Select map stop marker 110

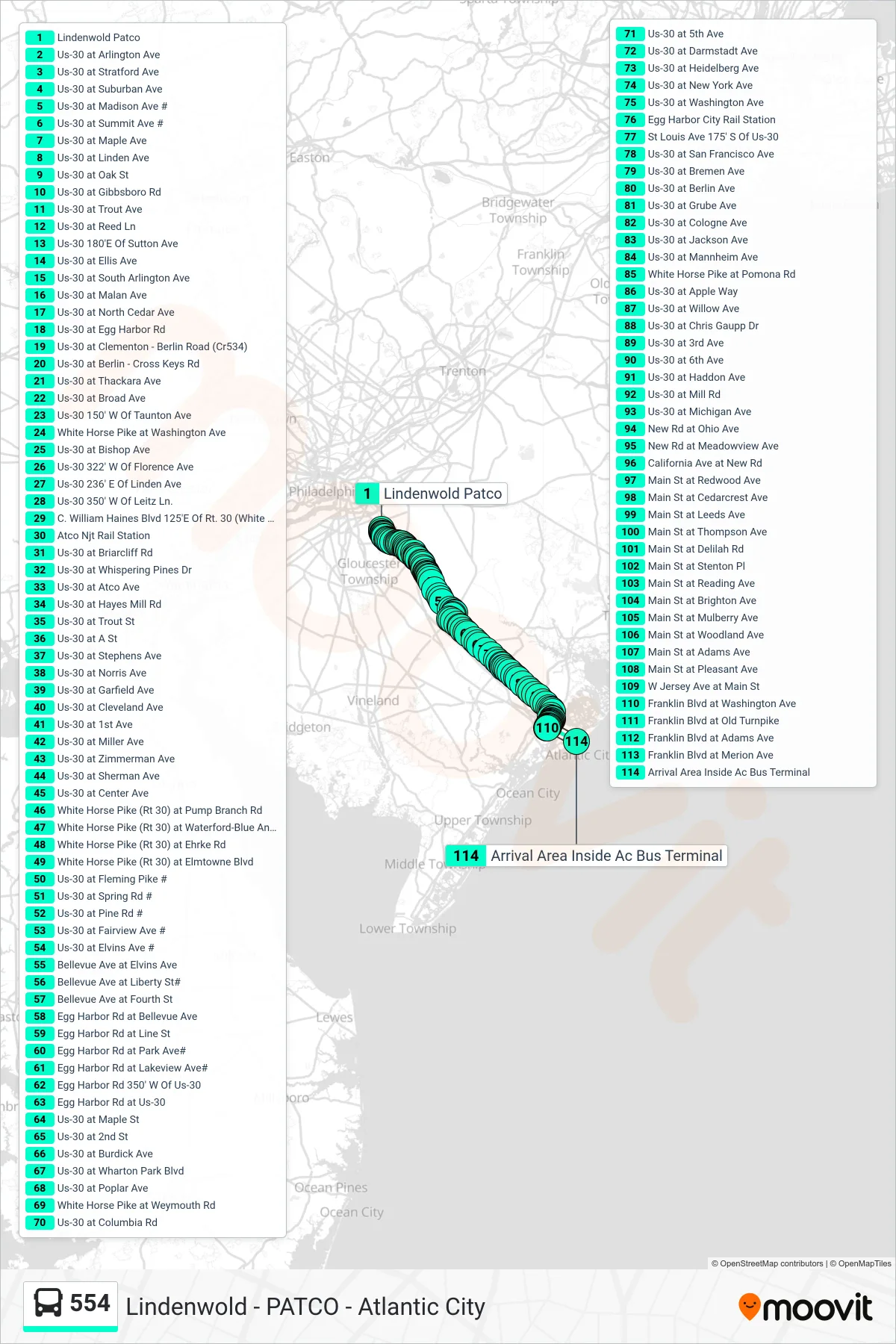[547, 727]
